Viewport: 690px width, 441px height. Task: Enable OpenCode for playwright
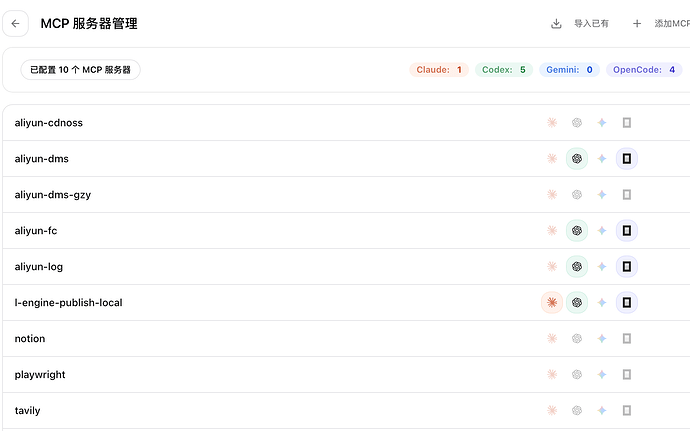[627, 375]
